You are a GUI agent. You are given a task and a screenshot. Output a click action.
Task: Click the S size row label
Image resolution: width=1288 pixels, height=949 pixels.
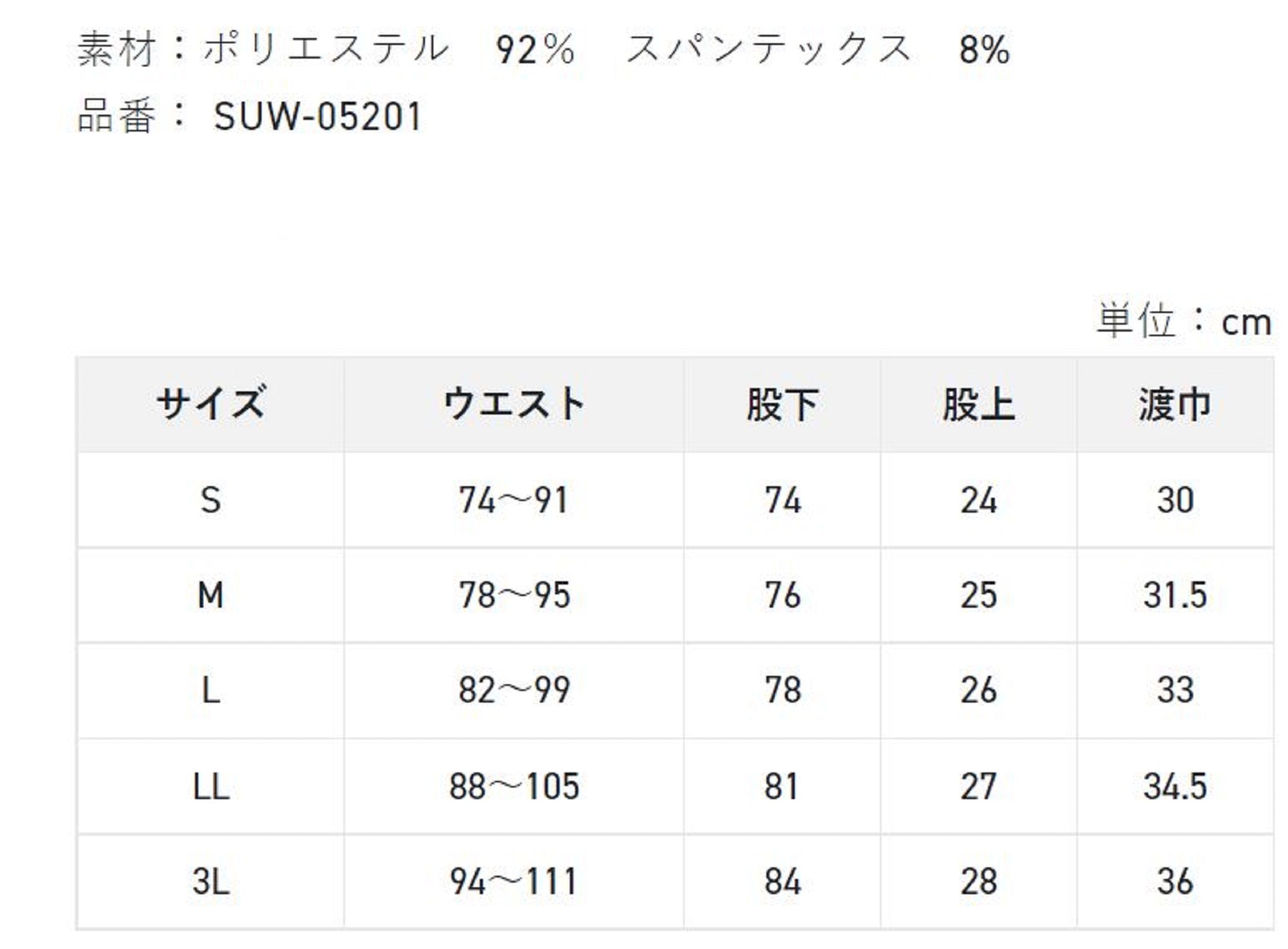pos(211,500)
